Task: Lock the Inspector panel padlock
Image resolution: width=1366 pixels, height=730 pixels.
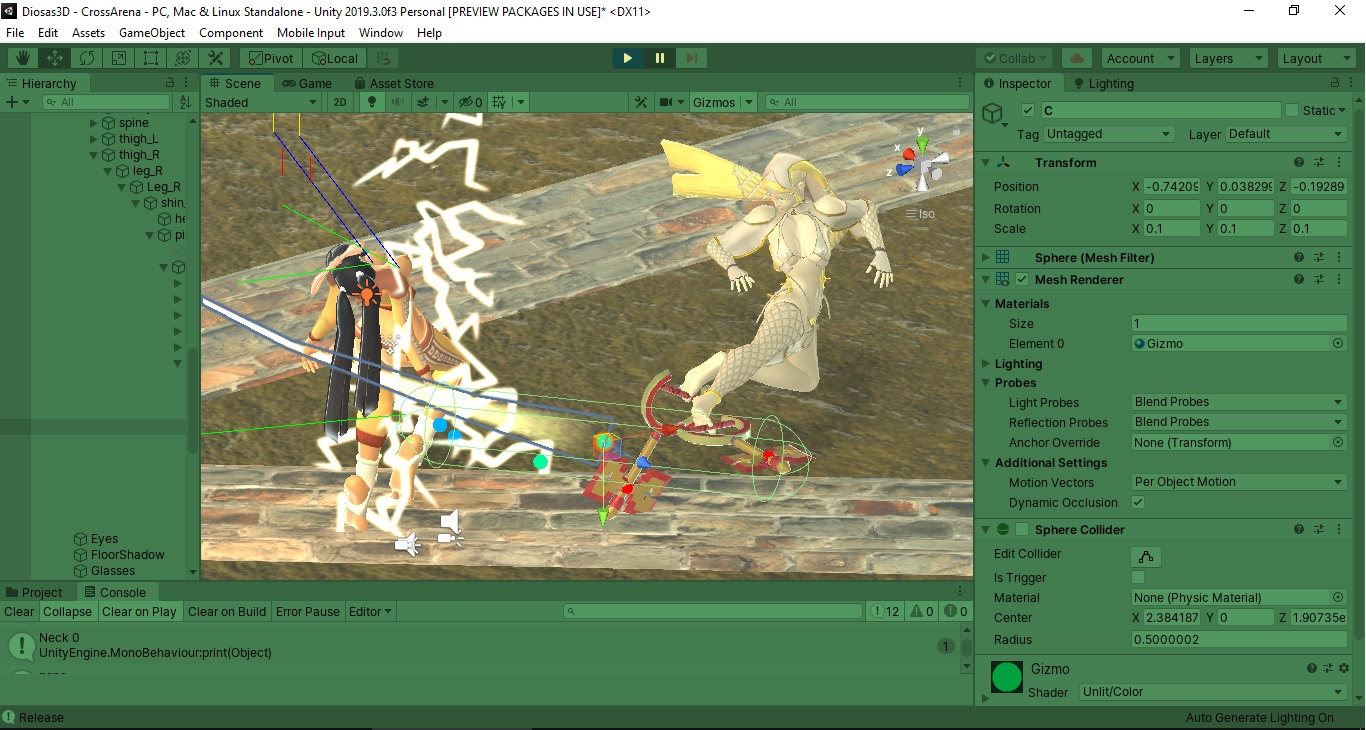Action: pyautogui.click(x=1335, y=83)
